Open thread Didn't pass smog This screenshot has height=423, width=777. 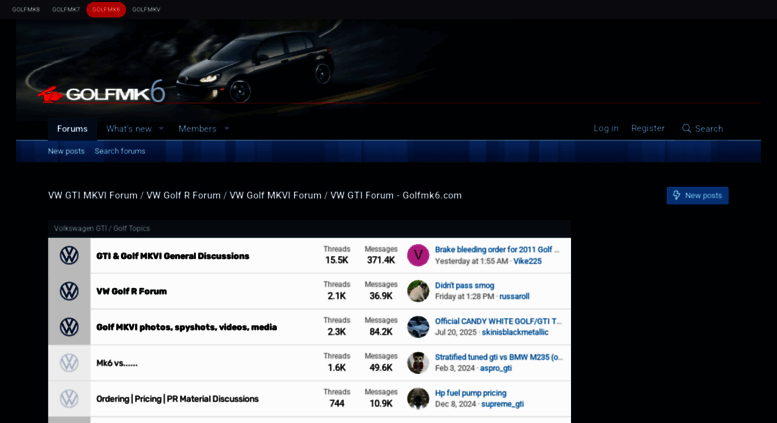(x=464, y=285)
